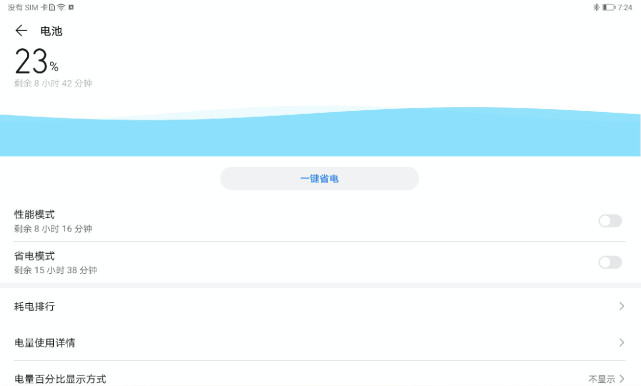Tap the Bluetooth icon in status bar

[x=596, y=7]
